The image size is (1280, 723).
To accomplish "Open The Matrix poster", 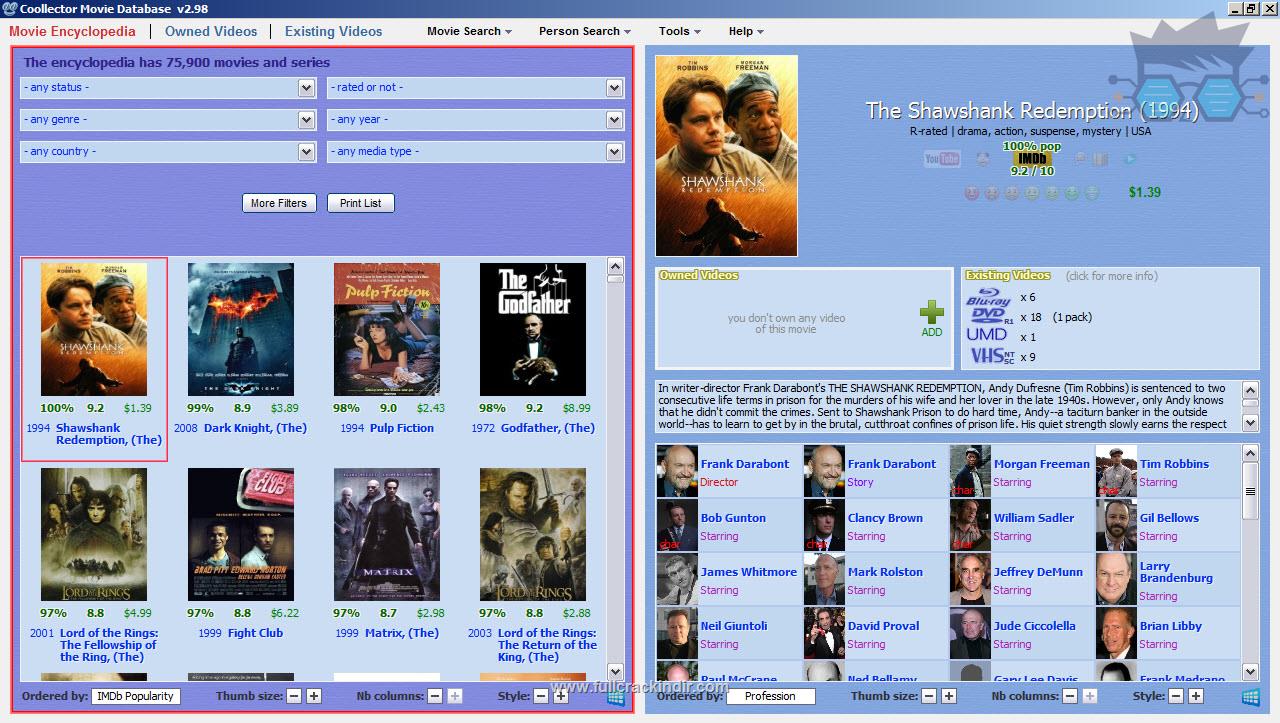I will click(387, 535).
